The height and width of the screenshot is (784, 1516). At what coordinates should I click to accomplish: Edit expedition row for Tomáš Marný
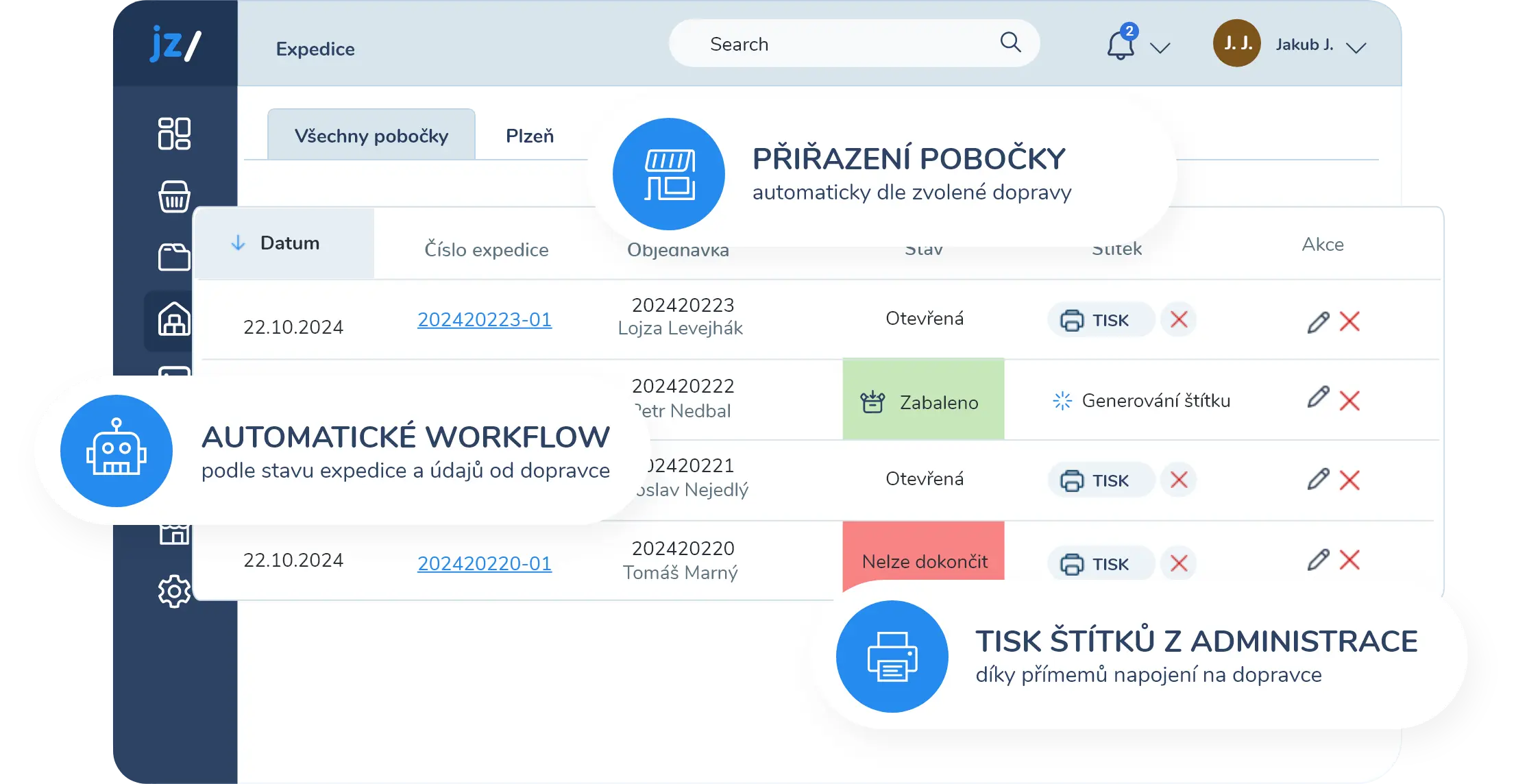pyautogui.click(x=1318, y=560)
